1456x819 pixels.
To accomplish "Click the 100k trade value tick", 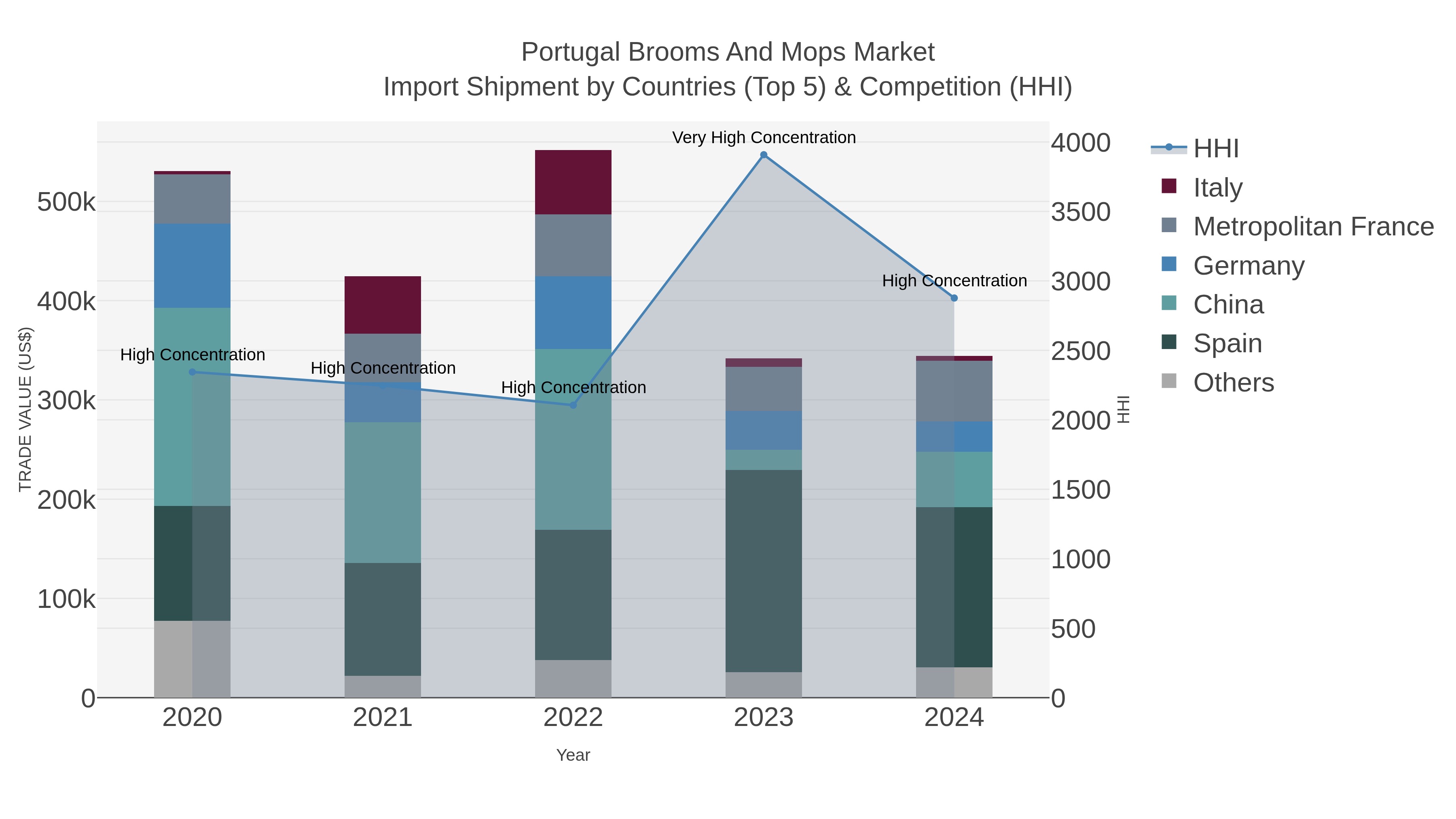I will (x=66, y=599).
